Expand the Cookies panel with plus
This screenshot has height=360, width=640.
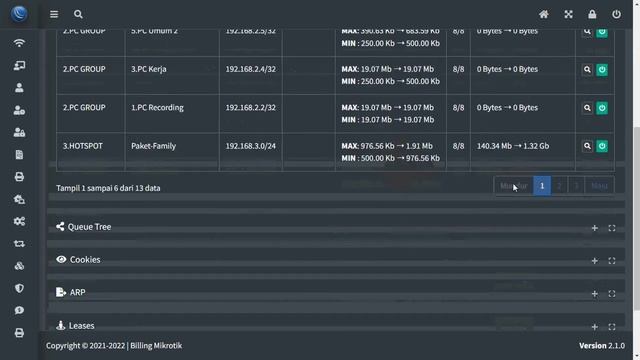(x=595, y=260)
